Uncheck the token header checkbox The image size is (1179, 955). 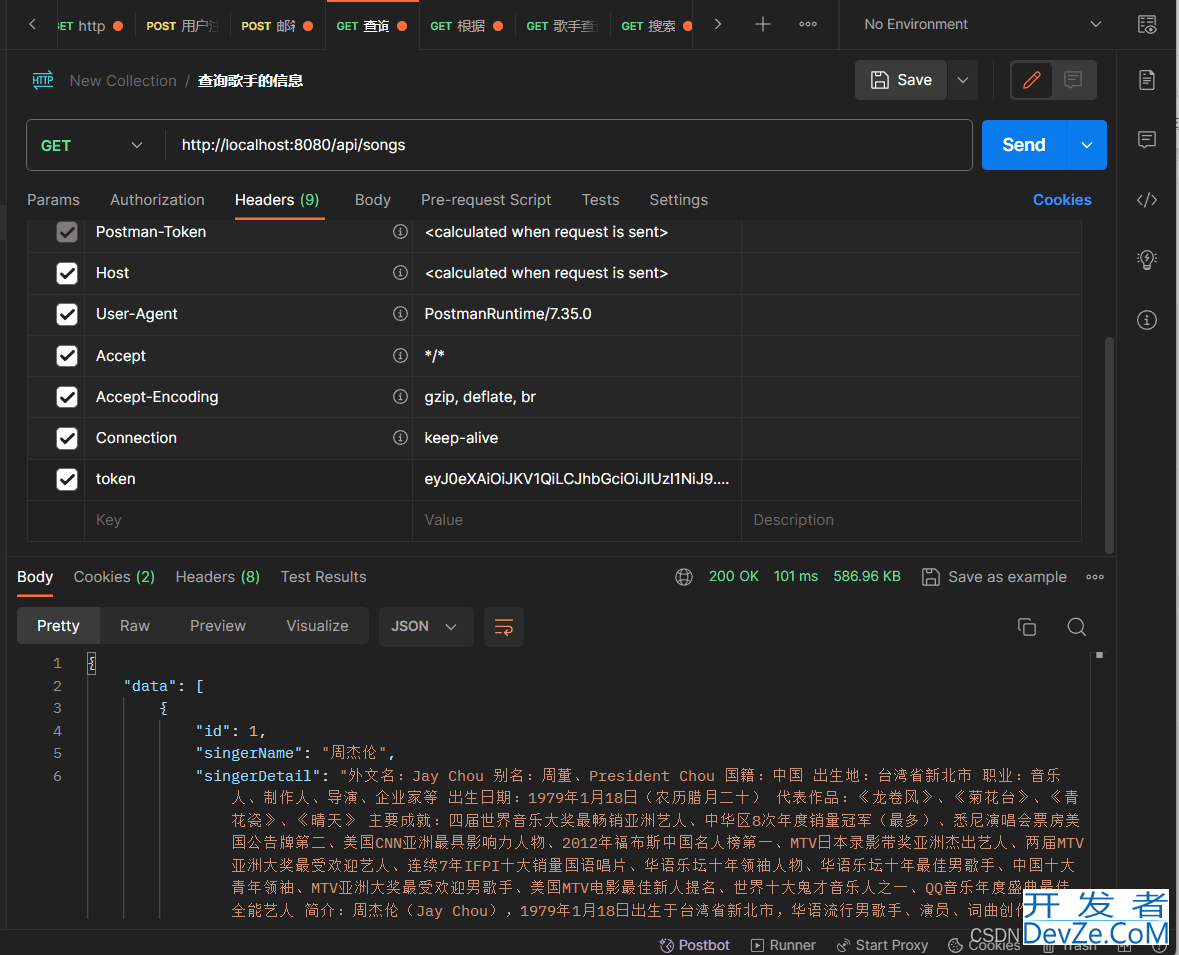[x=67, y=479]
